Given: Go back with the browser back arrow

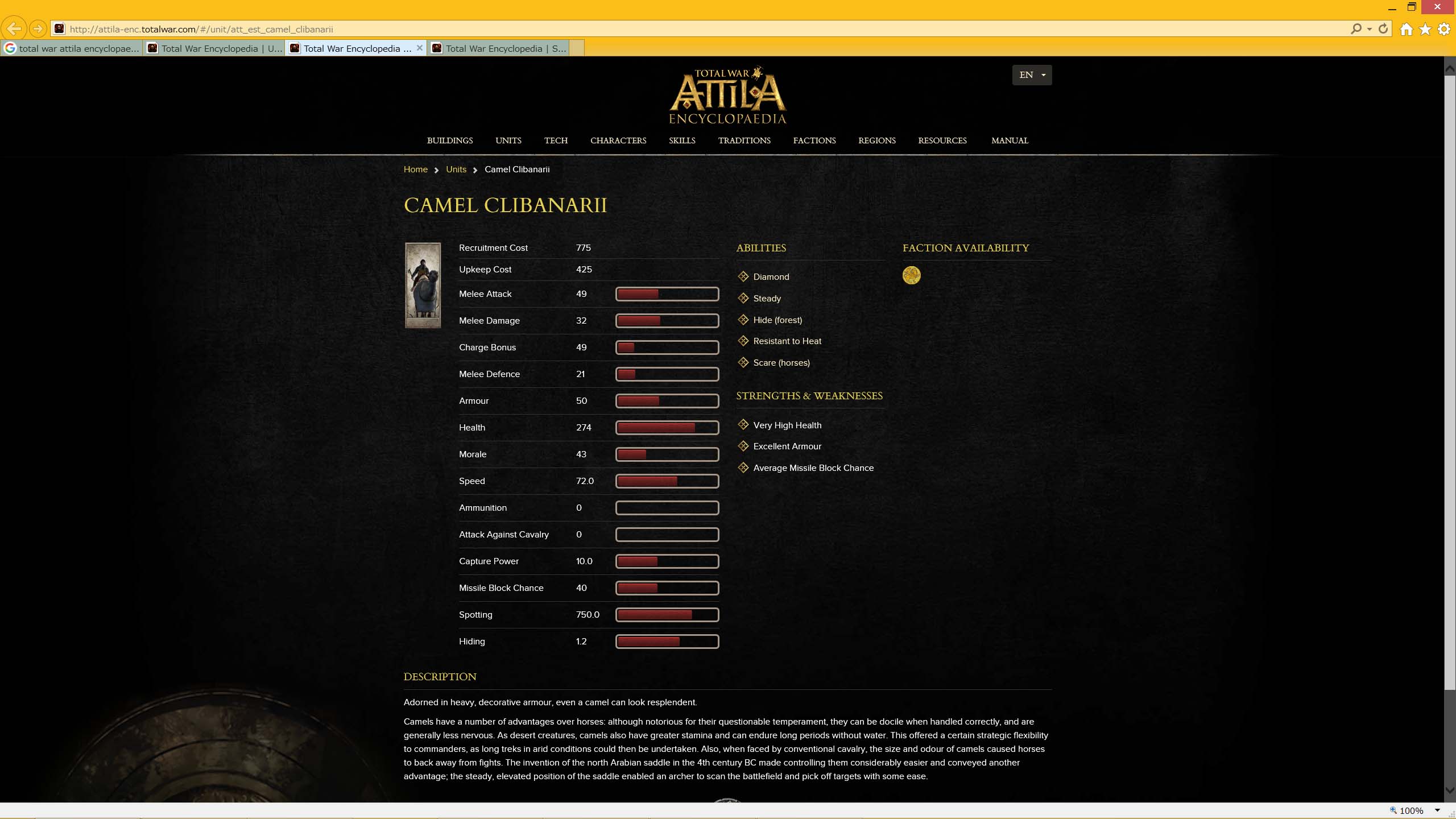Looking at the screenshot, I should pyautogui.click(x=14, y=28).
